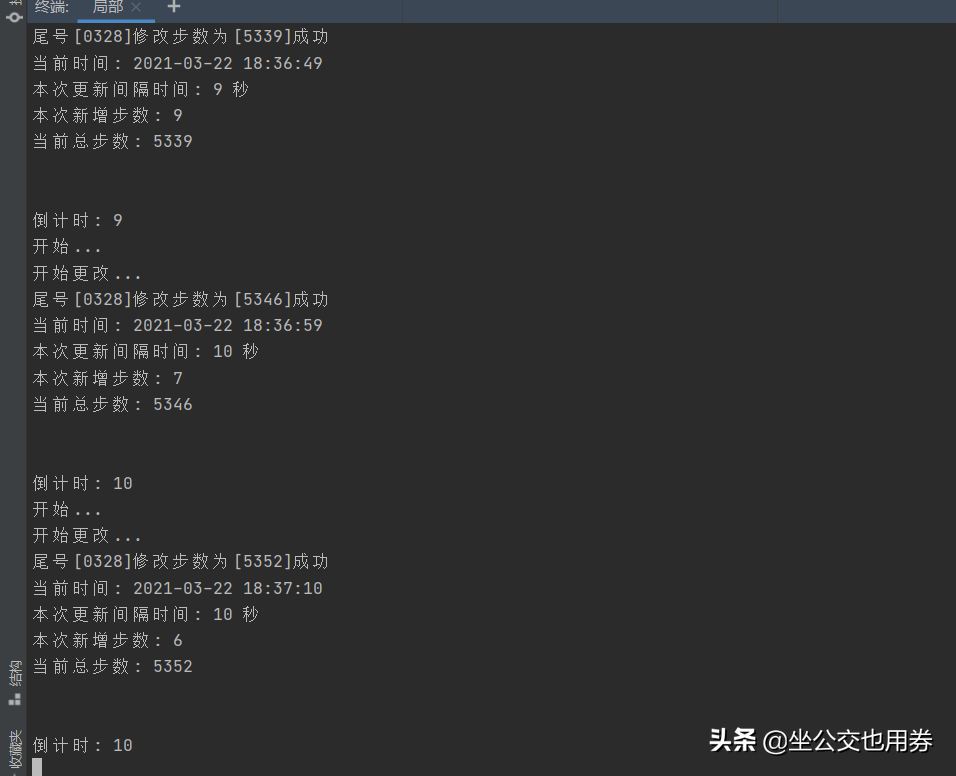Click the line 当前总步数: 5352
This screenshot has width=956, height=776.
[x=113, y=666]
